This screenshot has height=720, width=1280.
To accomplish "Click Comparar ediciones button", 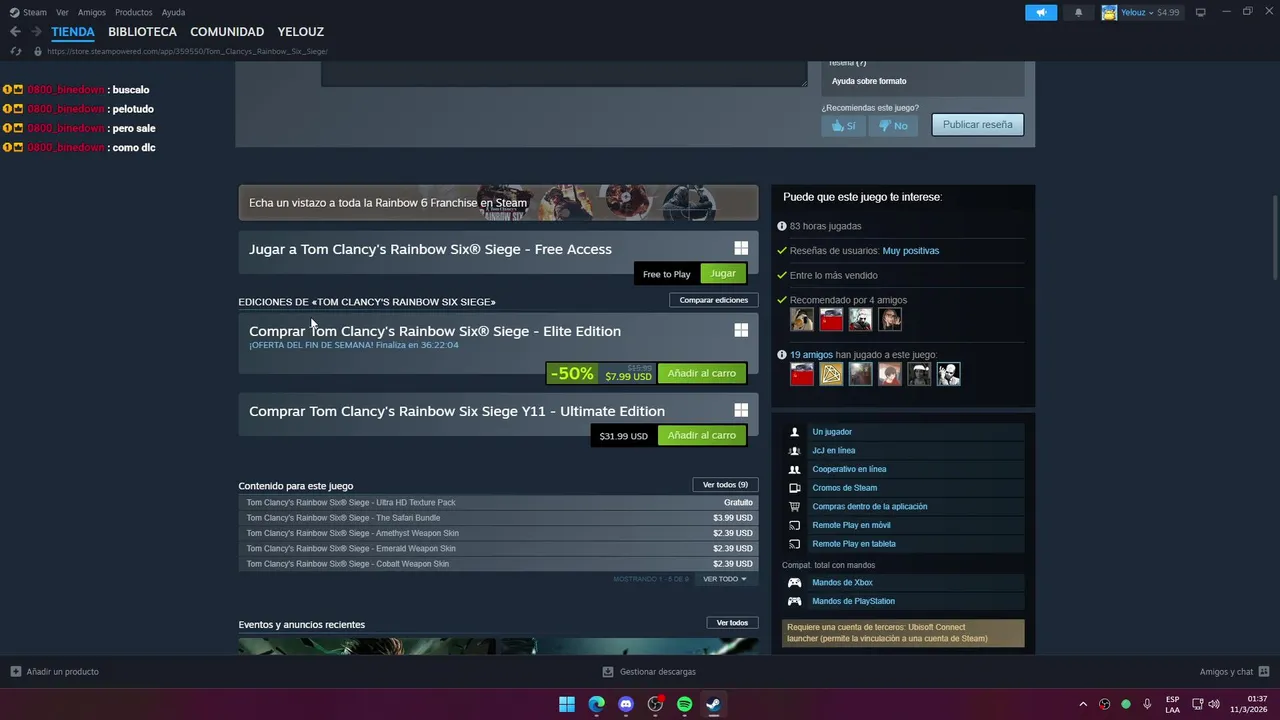I will pos(714,300).
